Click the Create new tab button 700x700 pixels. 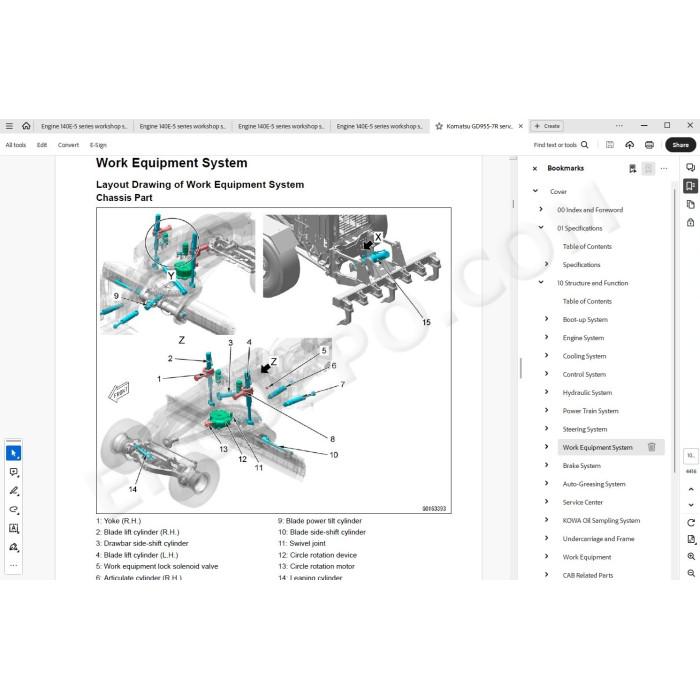point(547,126)
